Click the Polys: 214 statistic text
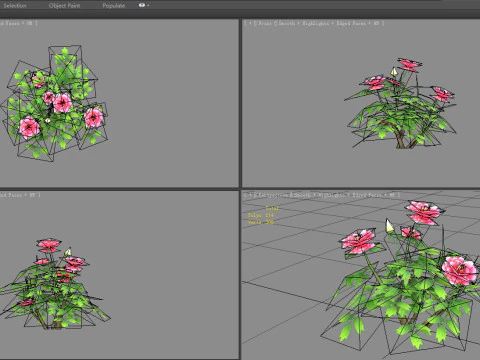 (261, 215)
